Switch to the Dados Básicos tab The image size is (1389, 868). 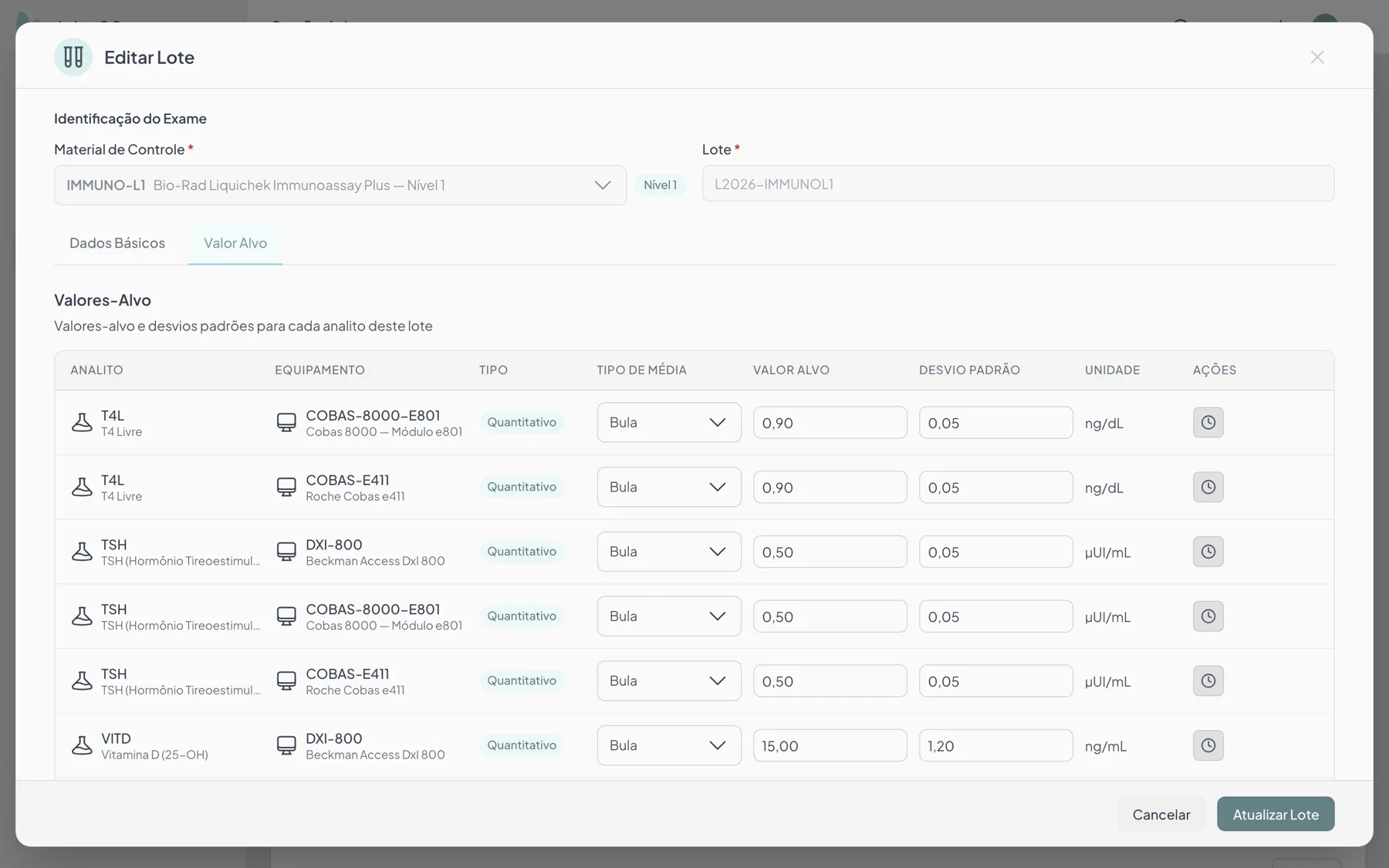click(117, 243)
